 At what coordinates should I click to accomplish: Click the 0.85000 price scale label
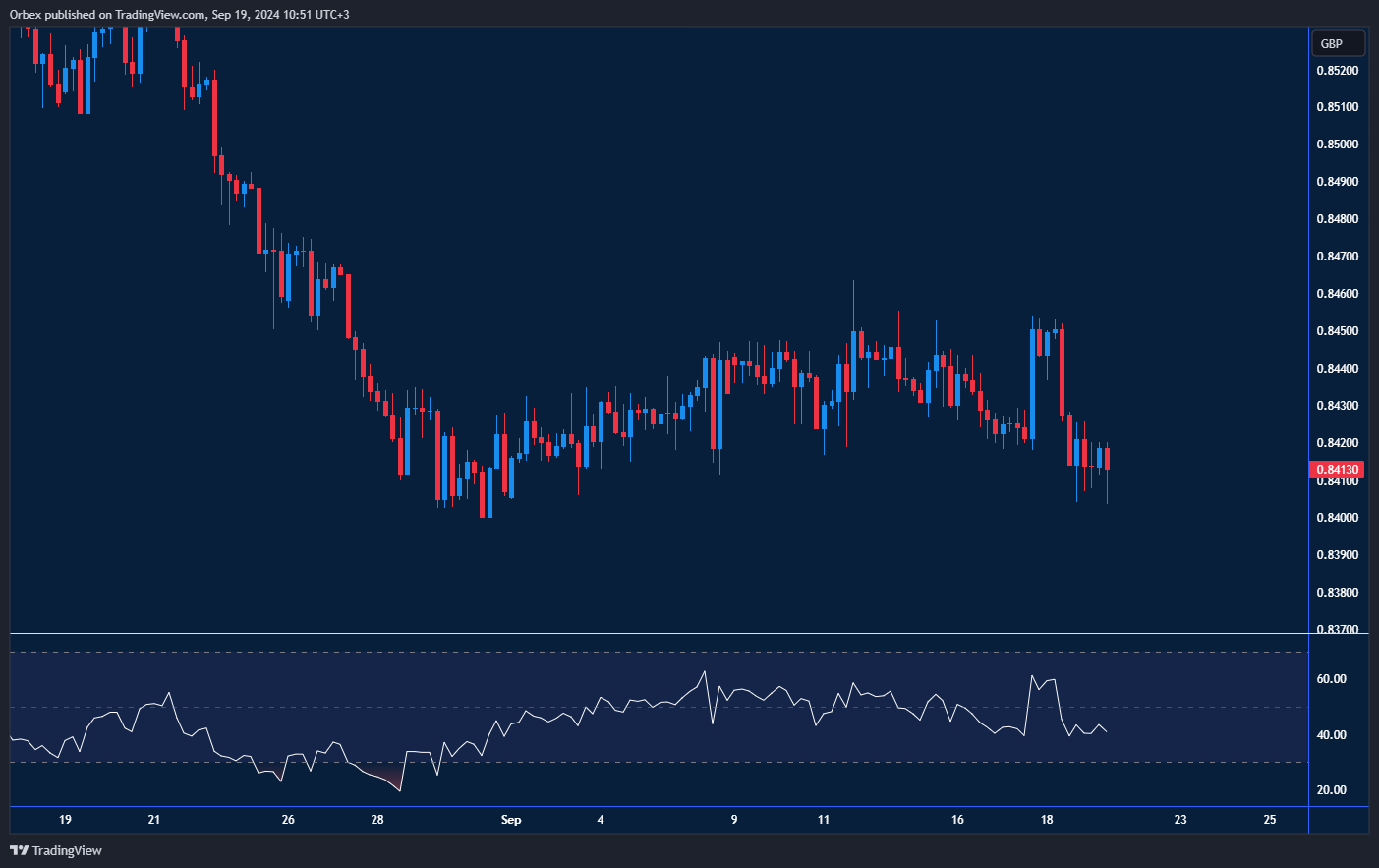[x=1337, y=145]
